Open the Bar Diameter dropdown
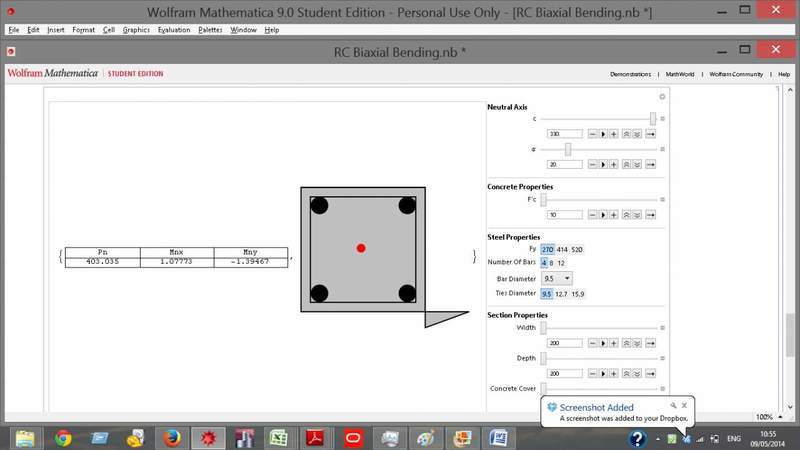The image size is (800, 450). (557, 278)
